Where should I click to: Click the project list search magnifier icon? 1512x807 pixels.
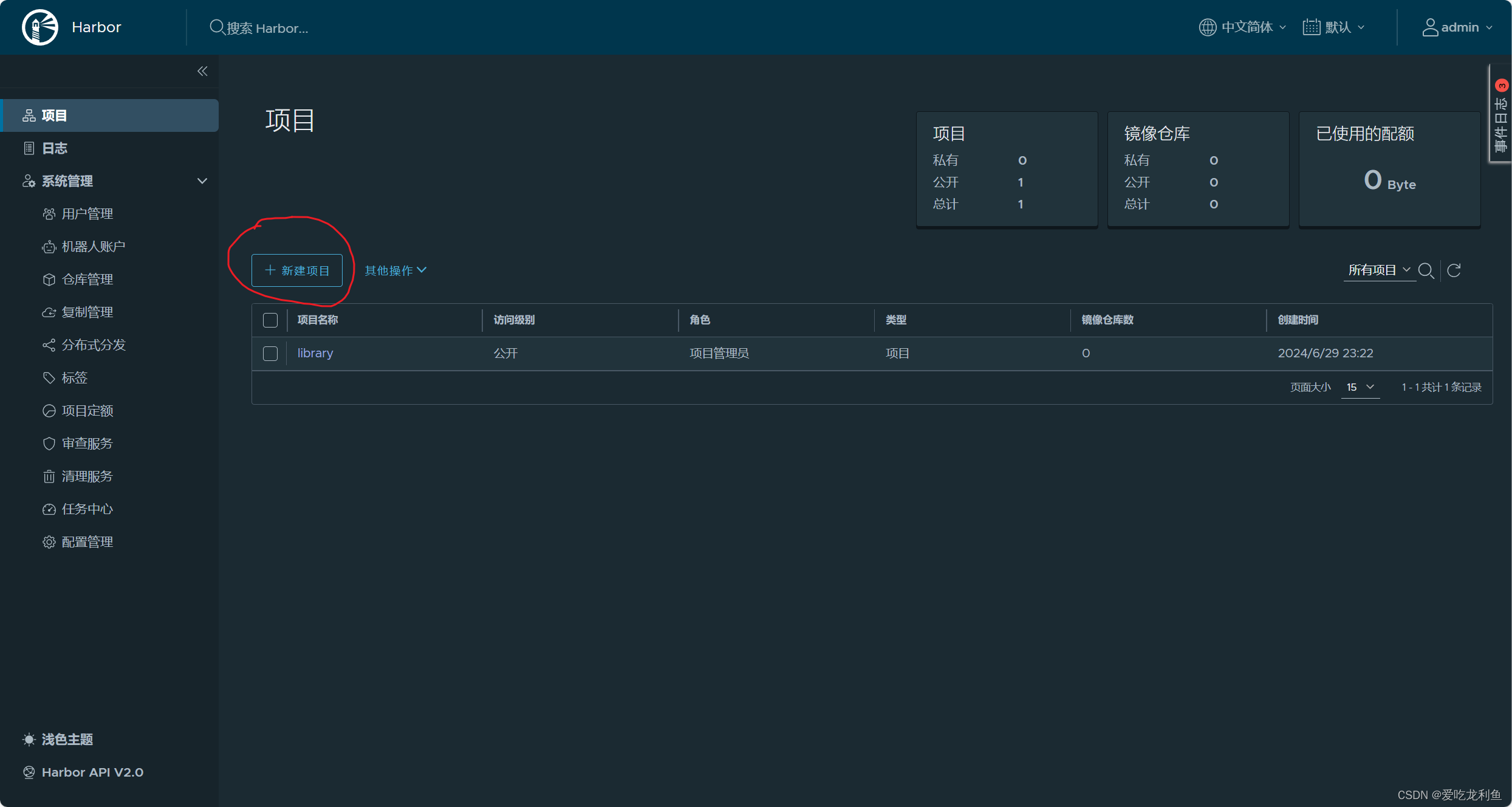(1426, 270)
